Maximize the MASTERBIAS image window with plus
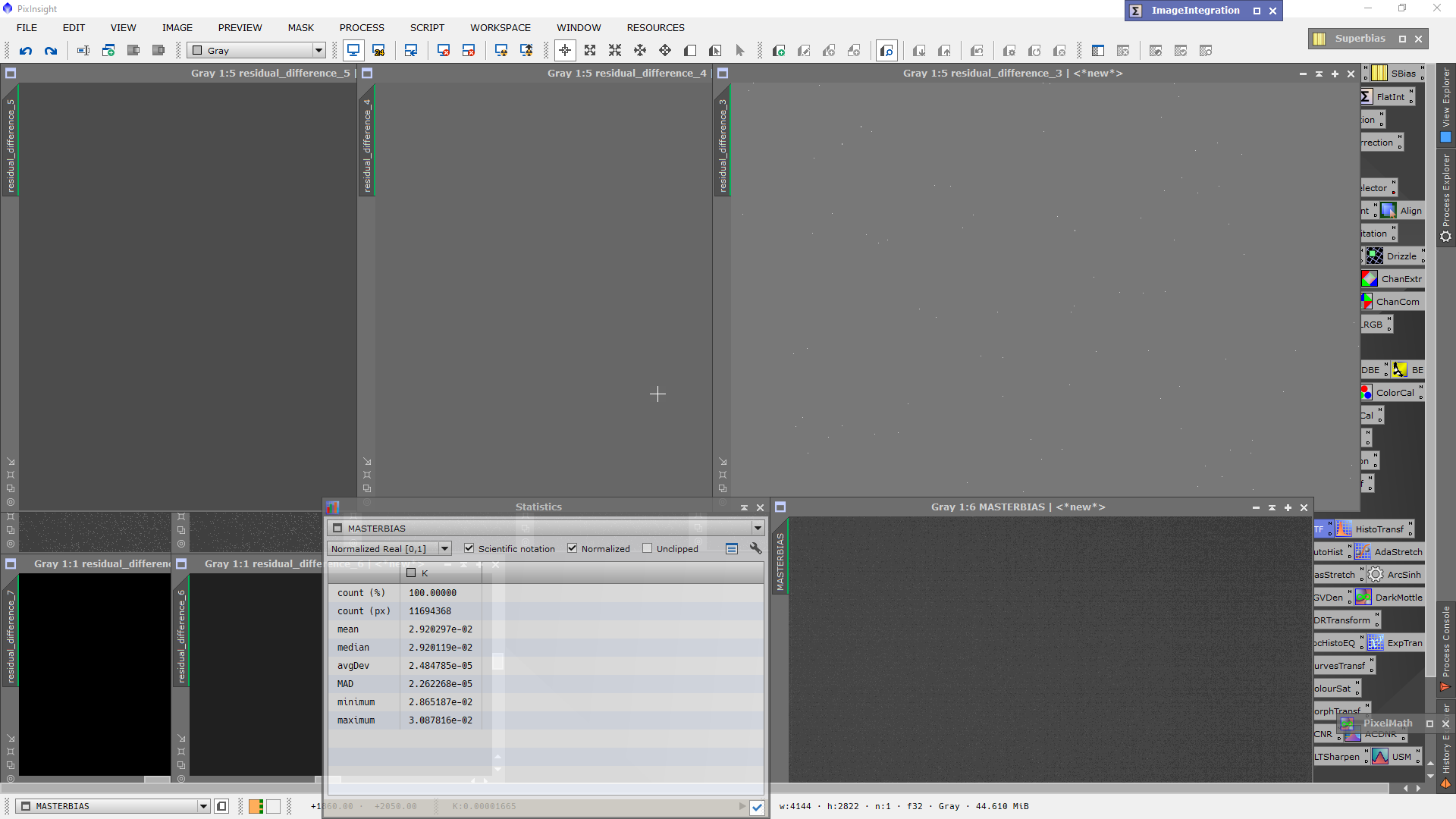Screen dimensions: 1456x819 (1288, 507)
